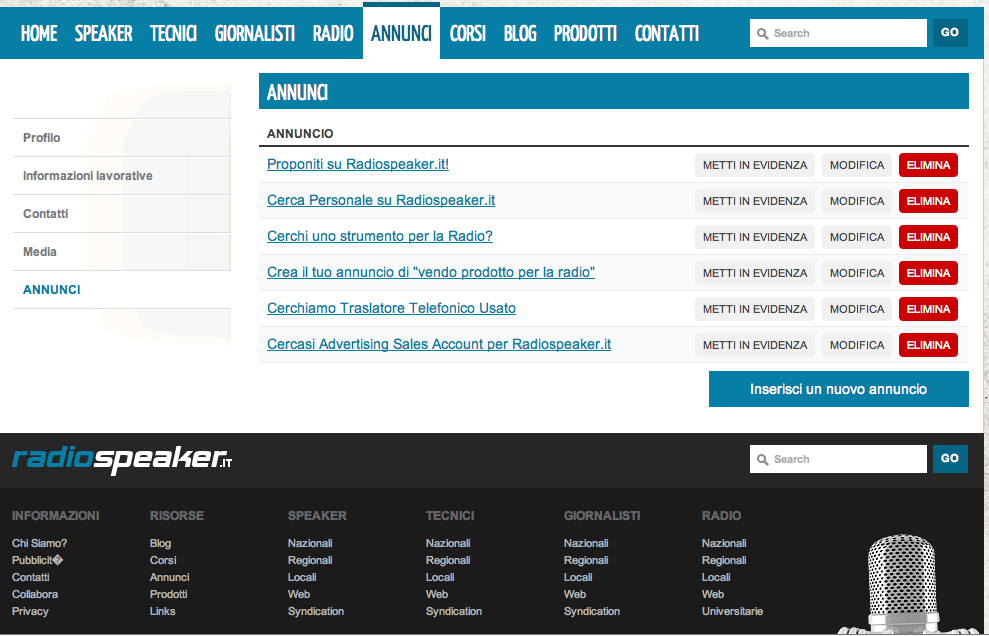Click the GO button in the footer
Image resolution: width=989 pixels, height=636 pixels.
pos(950,459)
